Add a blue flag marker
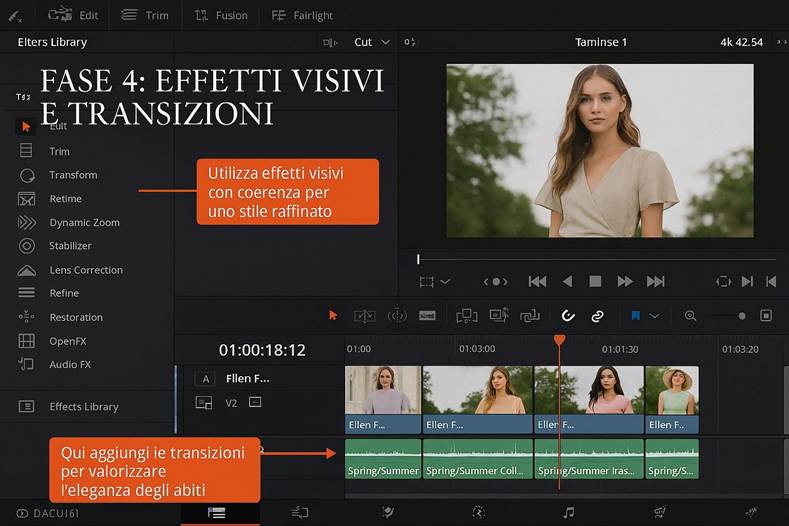This screenshot has height=526, width=789. tap(636, 316)
